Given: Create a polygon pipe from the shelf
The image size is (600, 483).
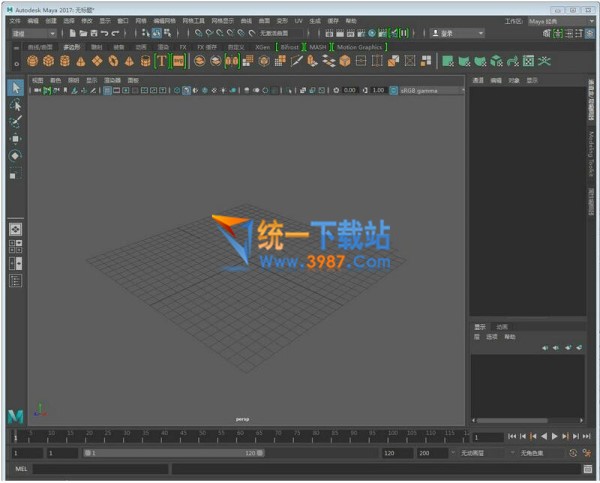Looking at the screenshot, I should (x=145, y=61).
